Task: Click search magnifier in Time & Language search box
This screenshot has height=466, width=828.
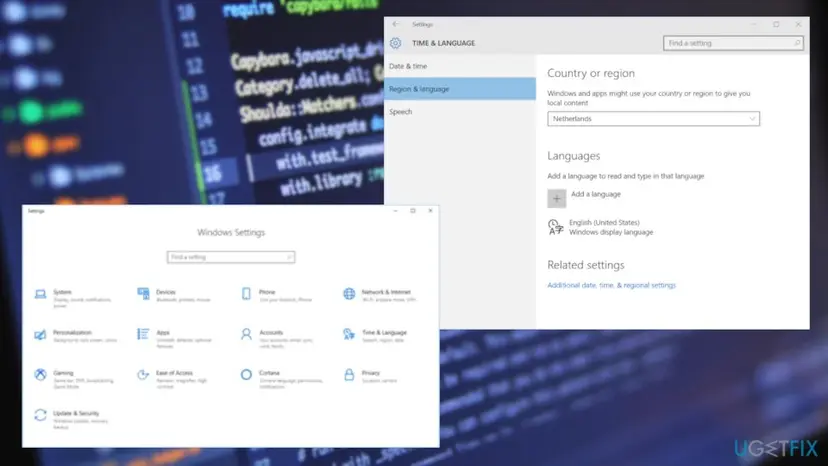Action: 797,43
